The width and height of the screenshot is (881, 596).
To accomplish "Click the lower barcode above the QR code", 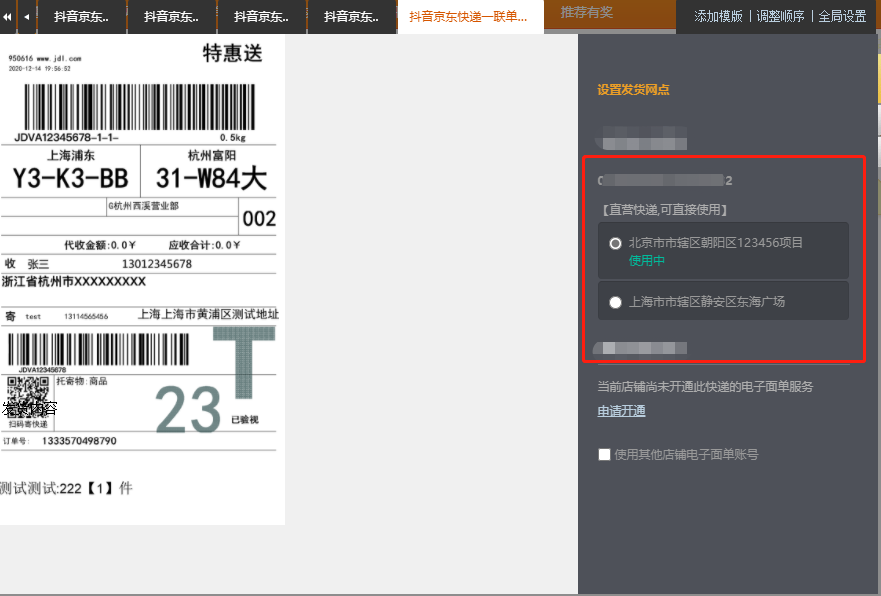I will coord(98,349).
